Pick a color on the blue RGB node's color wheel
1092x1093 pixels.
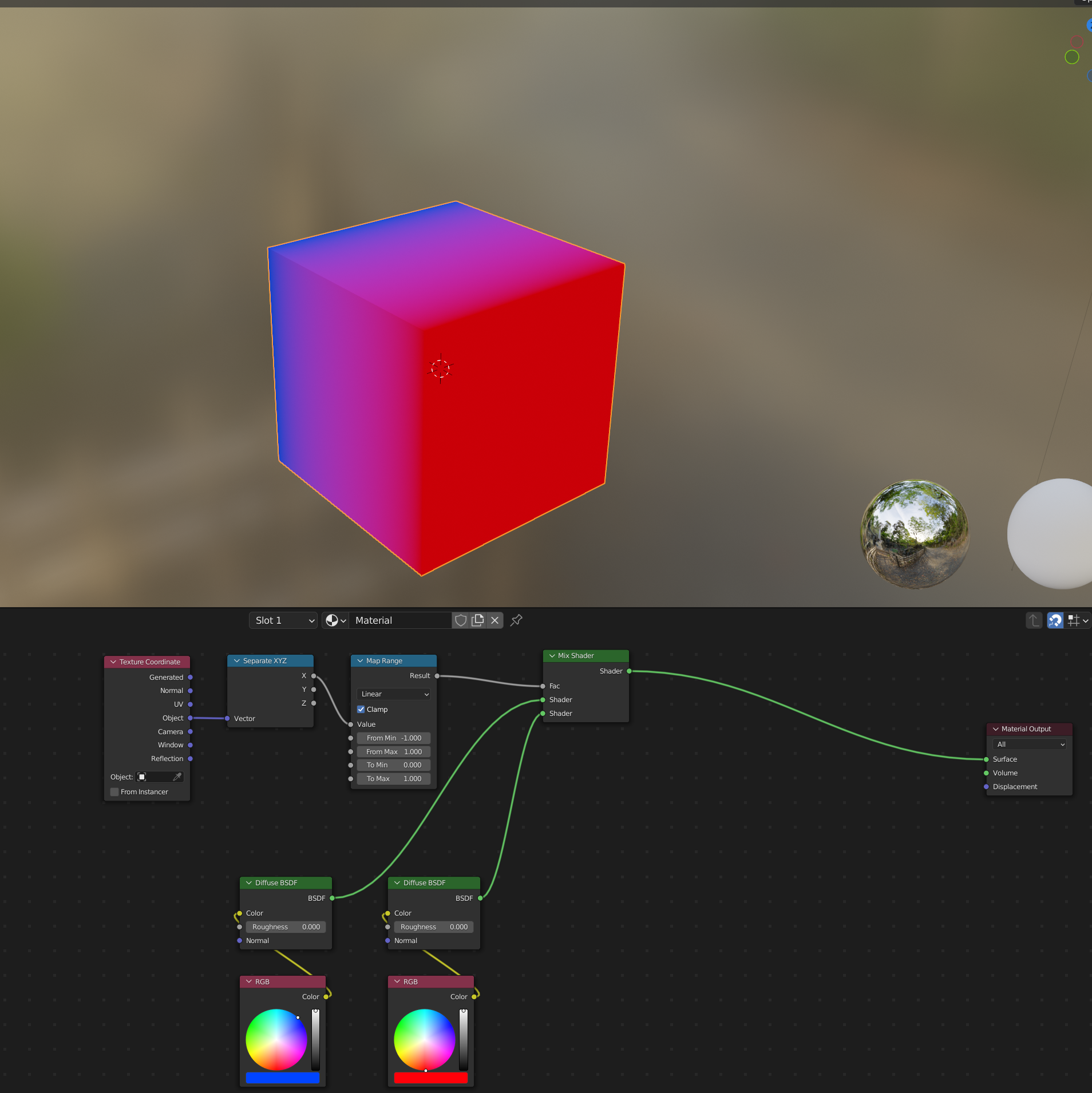click(275, 1040)
